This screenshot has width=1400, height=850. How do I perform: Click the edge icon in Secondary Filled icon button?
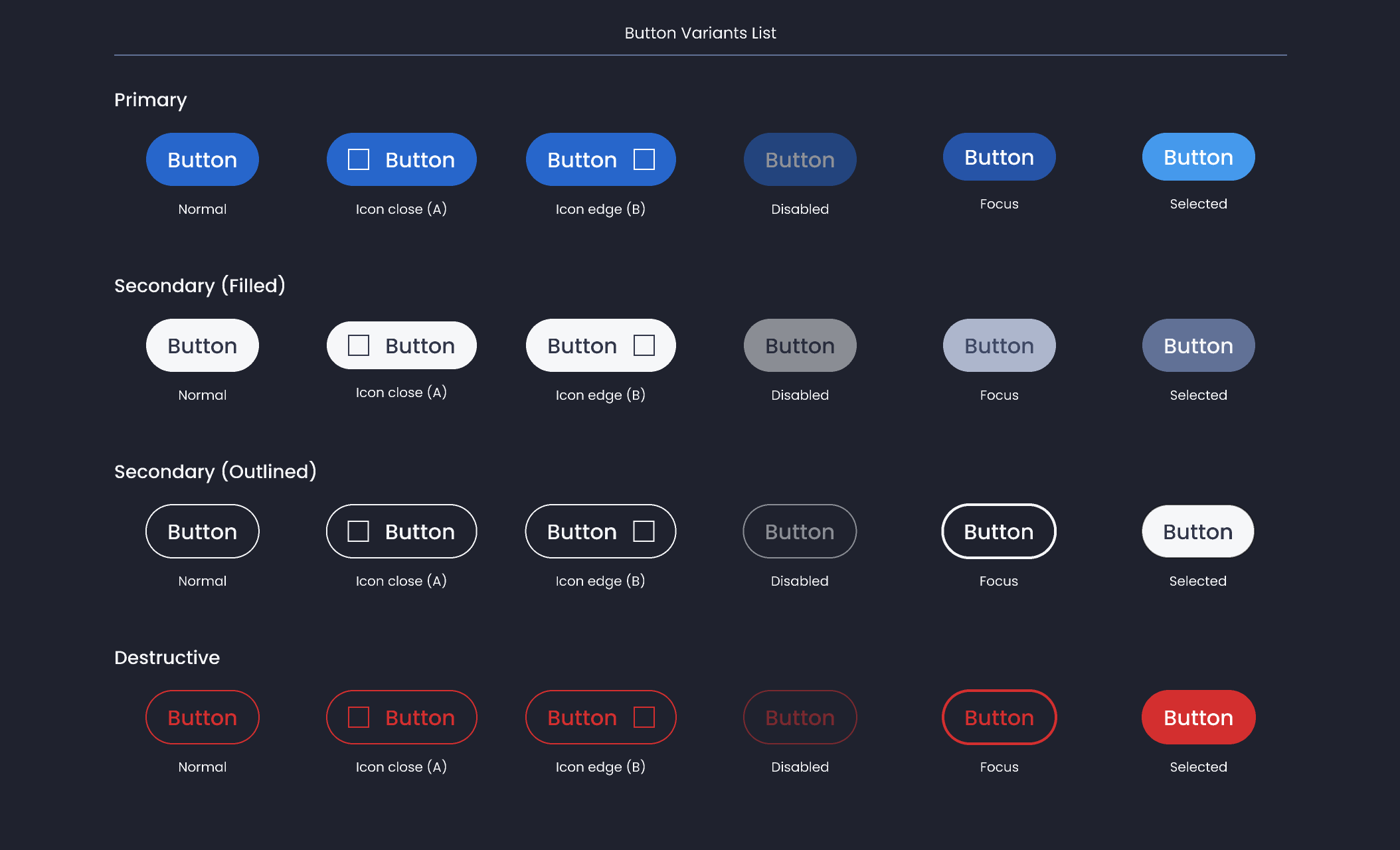[x=644, y=345]
